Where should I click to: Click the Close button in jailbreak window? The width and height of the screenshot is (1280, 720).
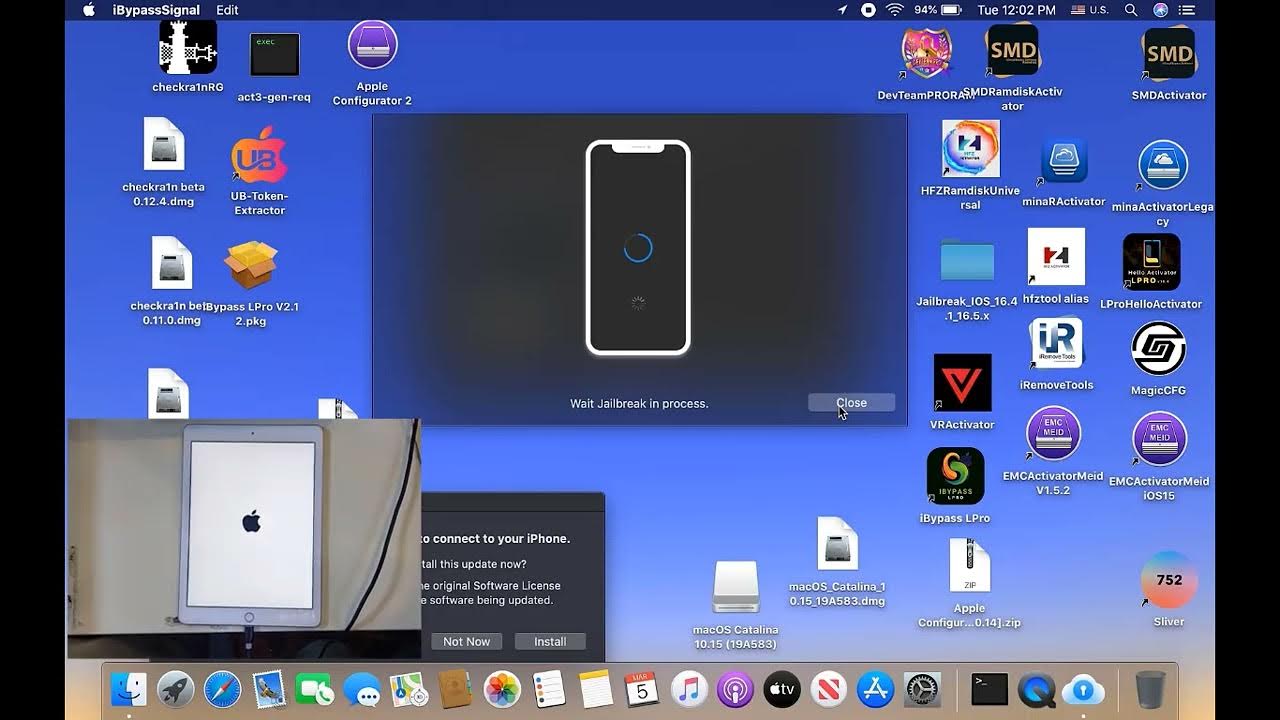851,403
